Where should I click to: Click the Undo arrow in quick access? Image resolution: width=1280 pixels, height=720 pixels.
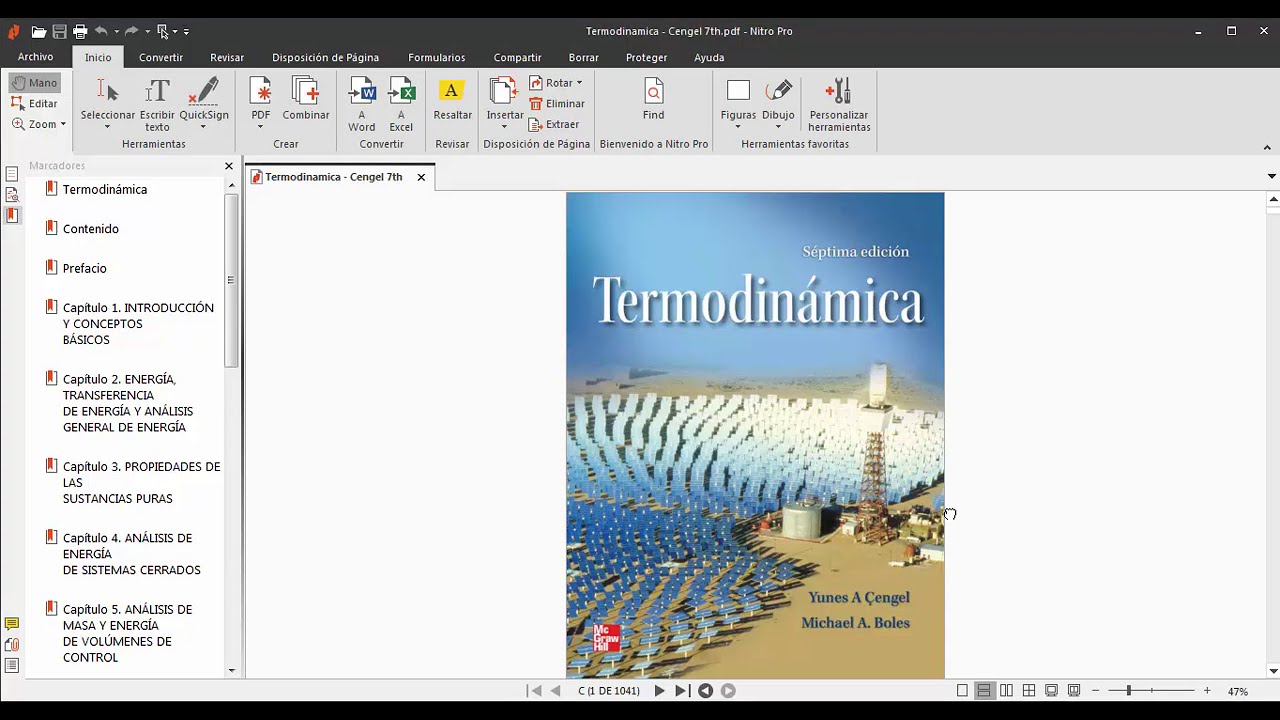click(x=101, y=32)
